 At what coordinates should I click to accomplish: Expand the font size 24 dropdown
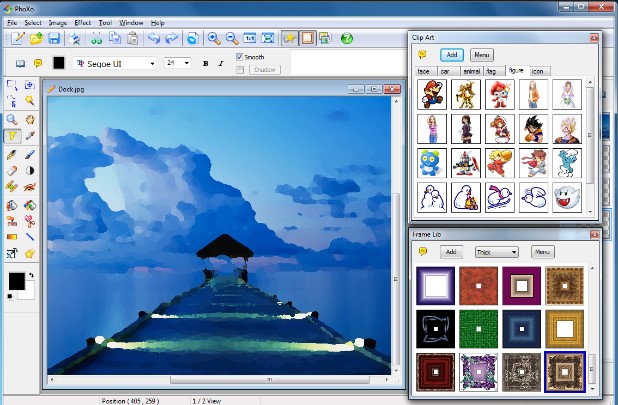click(177, 63)
